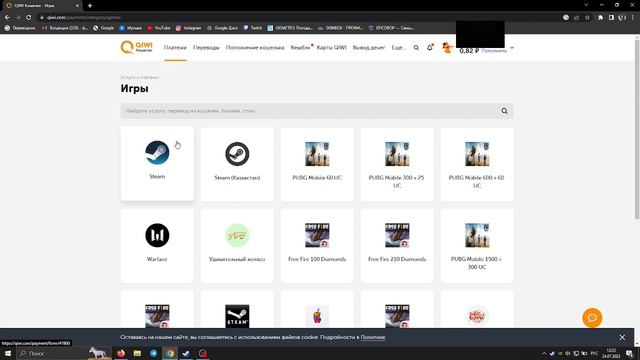Open Telegram from the taskbar
640x360 pixels.
pyautogui.click(x=153, y=353)
